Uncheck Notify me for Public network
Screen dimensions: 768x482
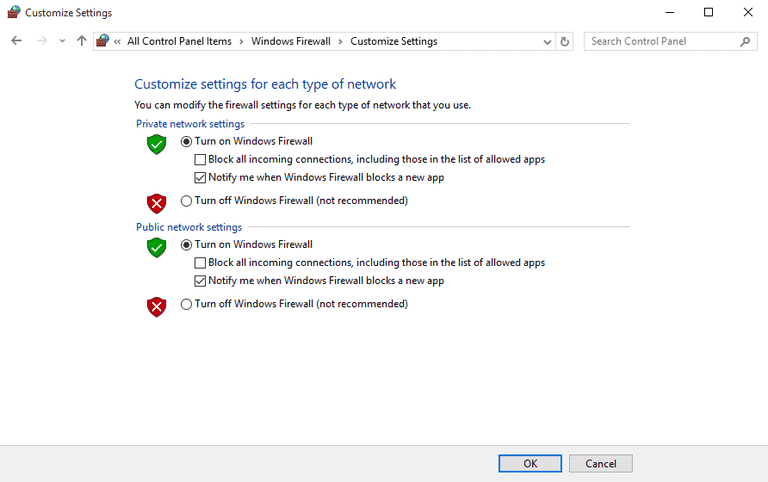pyautogui.click(x=200, y=281)
